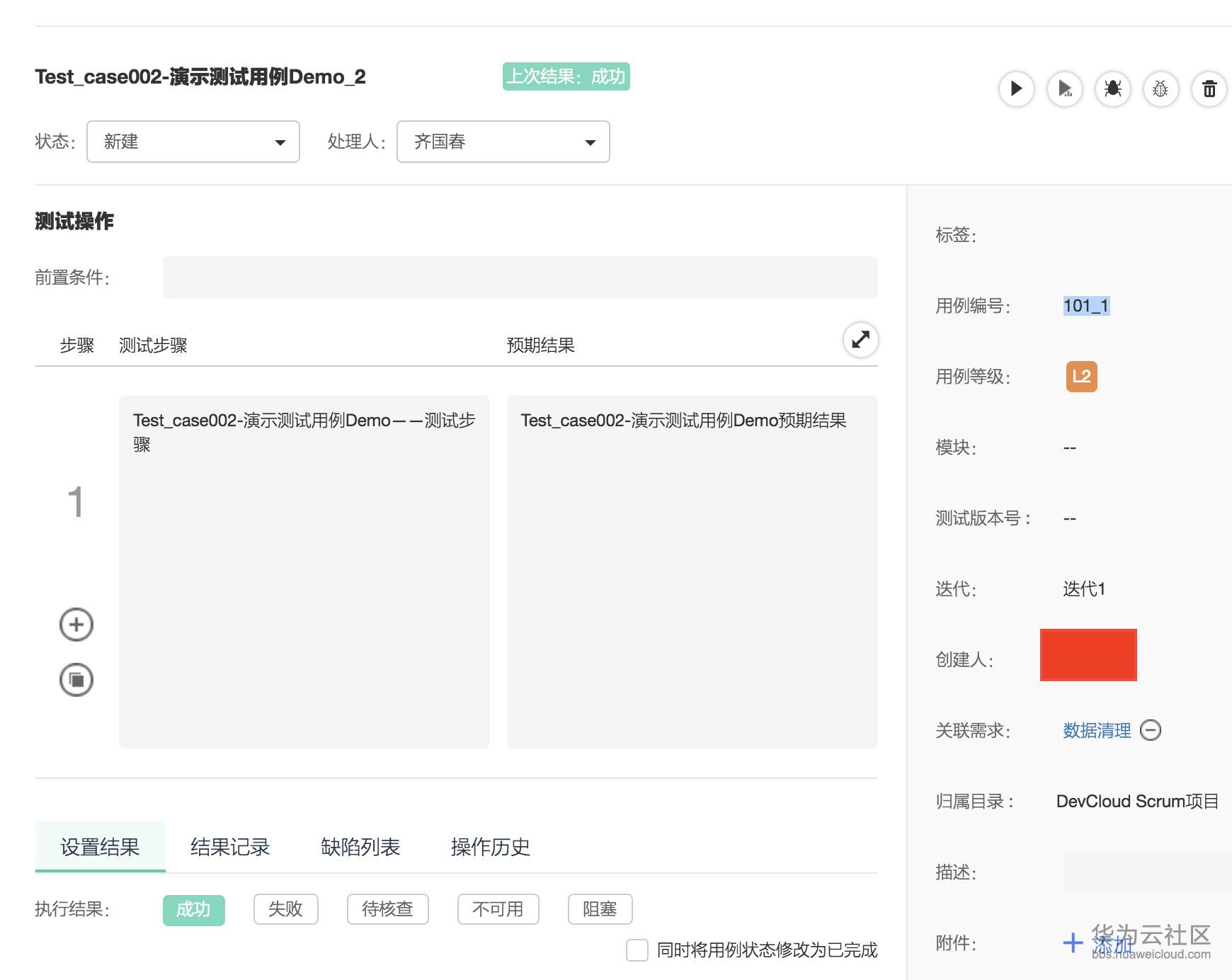Open the 处理人 dropdown showing 齐国春

coord(503,142)
